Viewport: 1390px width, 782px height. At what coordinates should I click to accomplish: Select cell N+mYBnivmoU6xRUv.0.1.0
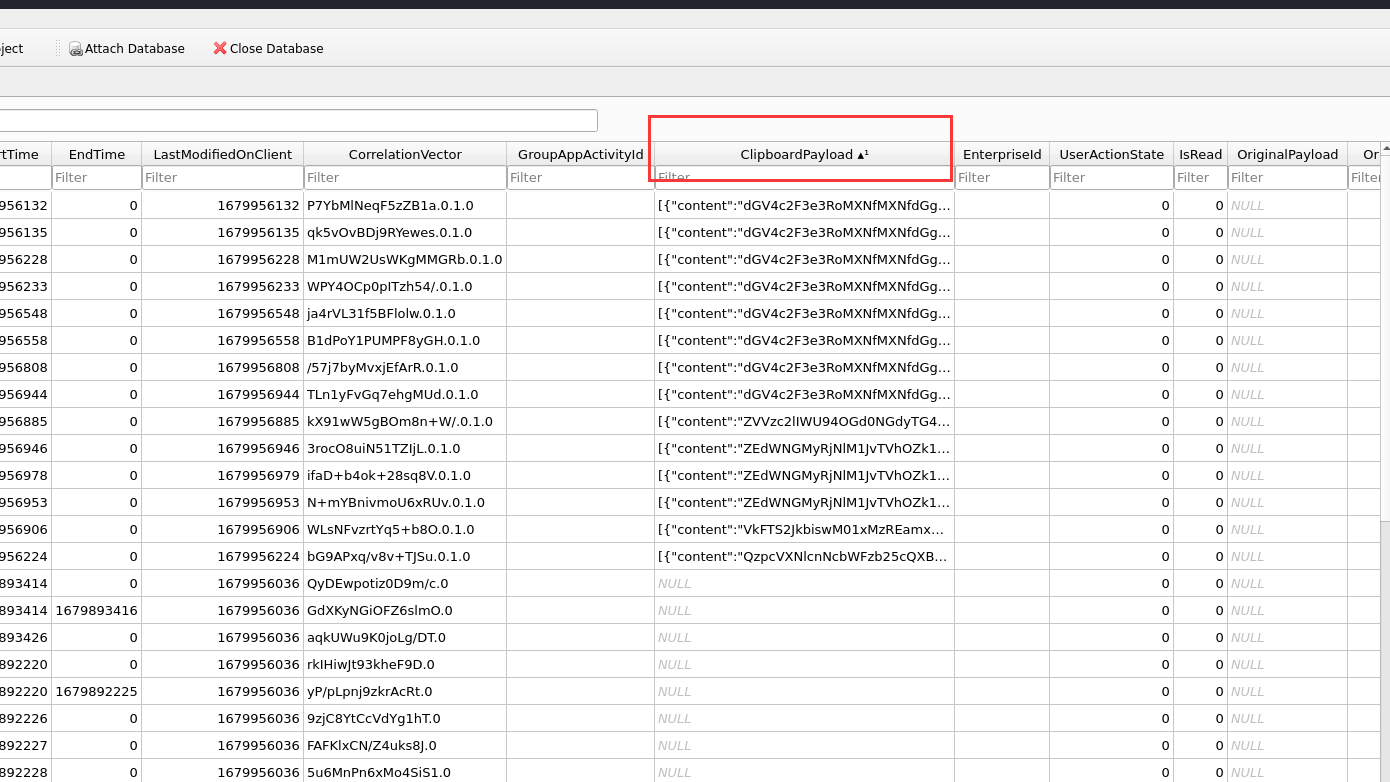(405, 502)
